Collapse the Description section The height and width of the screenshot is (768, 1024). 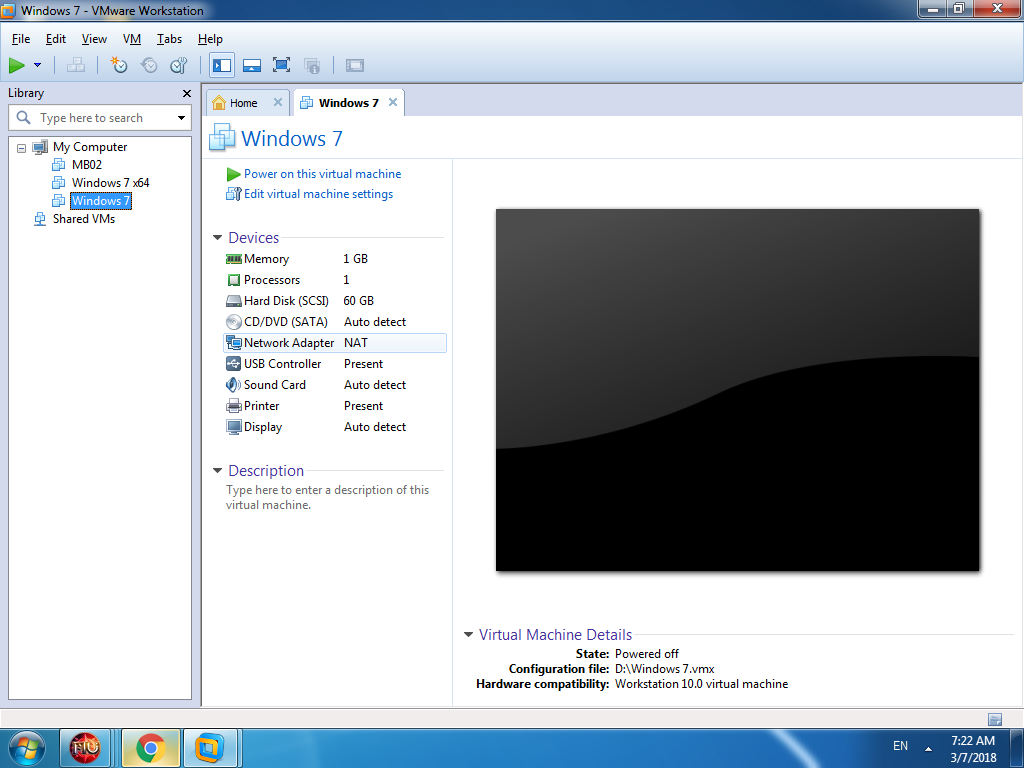[217, 471]
